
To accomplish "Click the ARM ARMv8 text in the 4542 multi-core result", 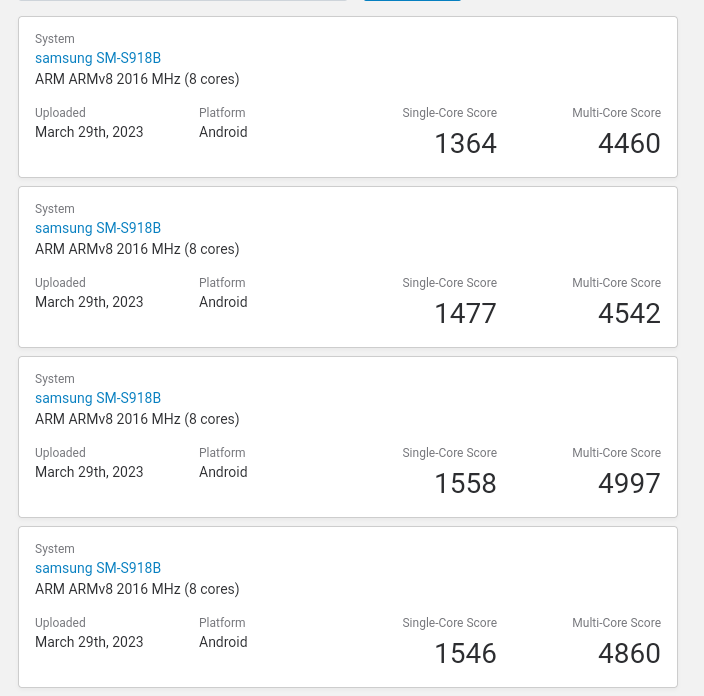I will click(x=137, y=249).
